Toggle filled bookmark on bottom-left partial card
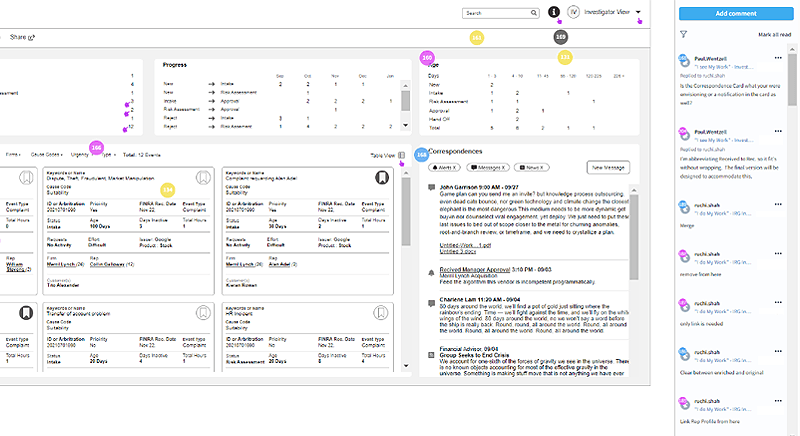Viewport: 800px width, 436px height. point(26,313)
